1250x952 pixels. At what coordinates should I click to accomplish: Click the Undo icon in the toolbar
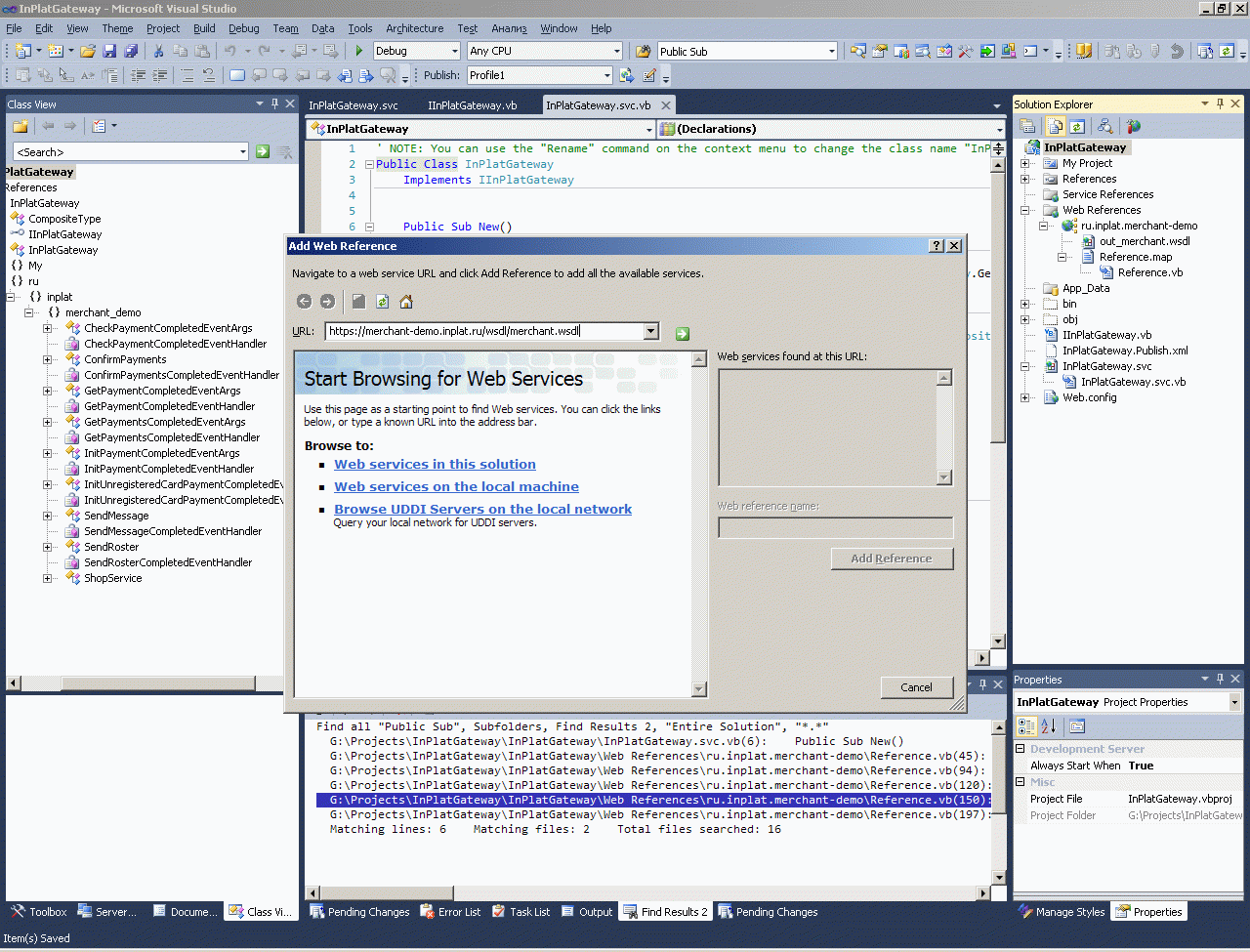coord(229,51)
